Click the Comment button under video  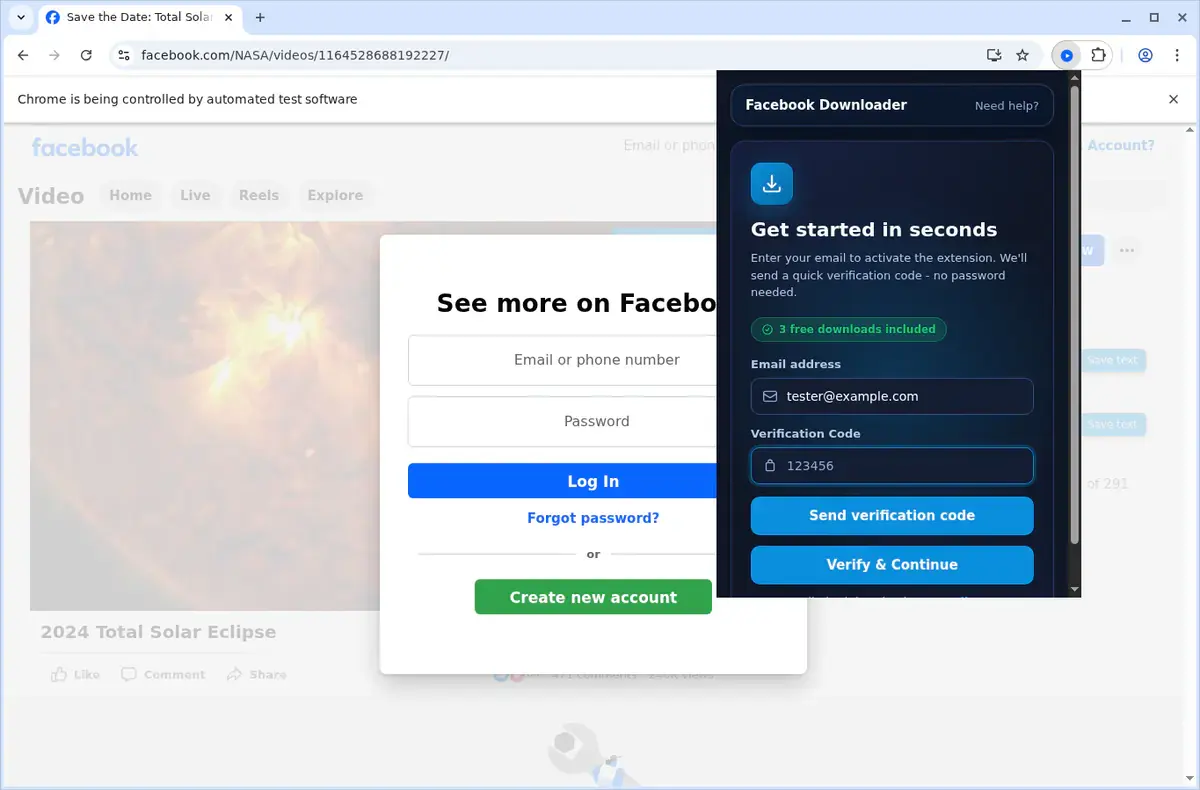tap(163, 675)
